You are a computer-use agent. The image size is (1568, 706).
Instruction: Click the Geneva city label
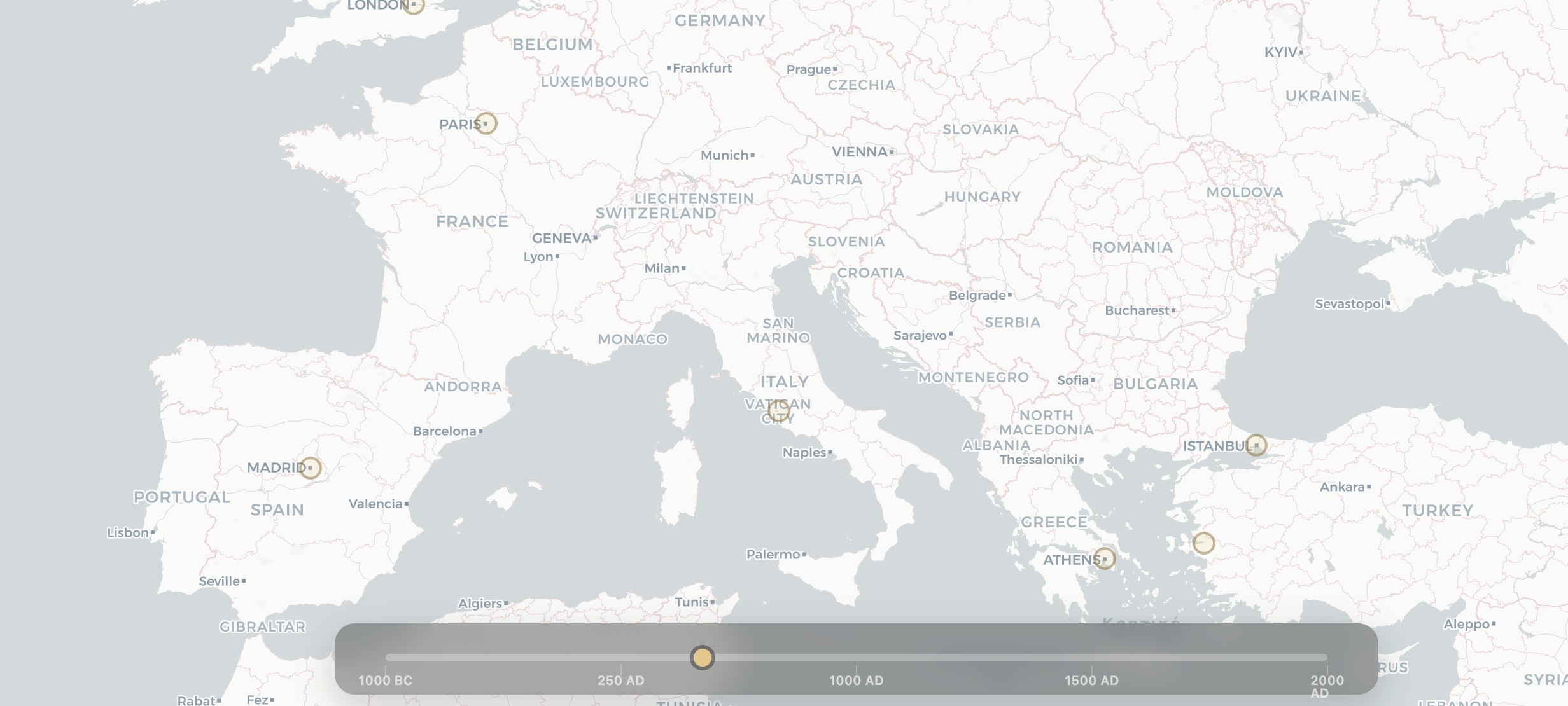coord(563,237)
